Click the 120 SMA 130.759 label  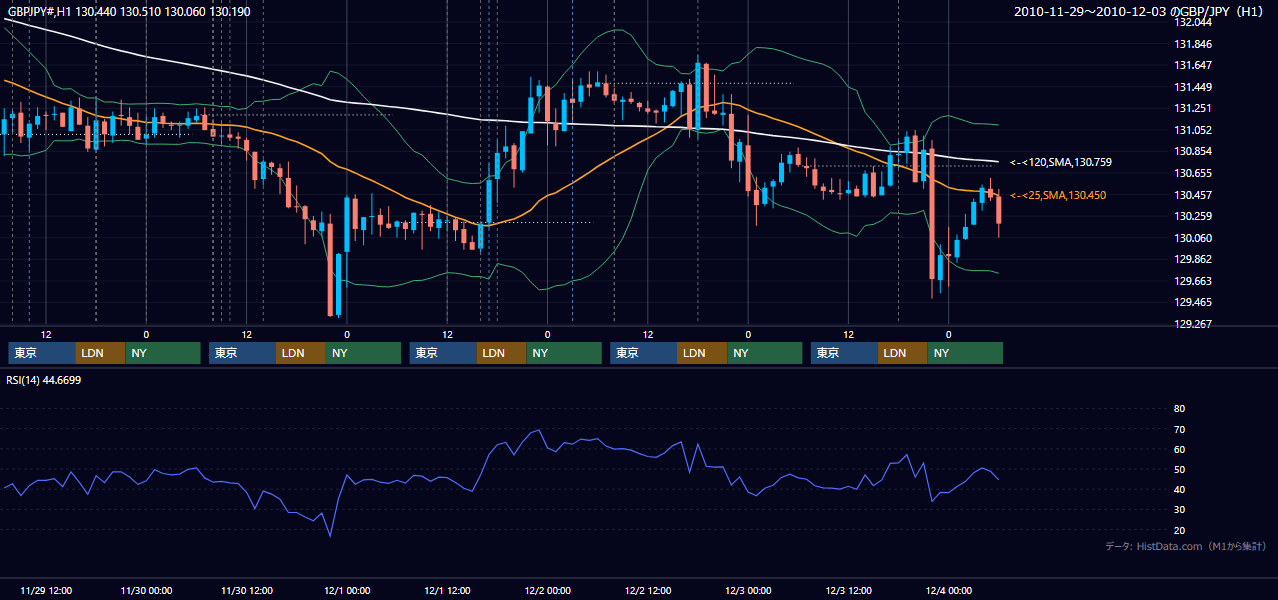point(1061,162)
